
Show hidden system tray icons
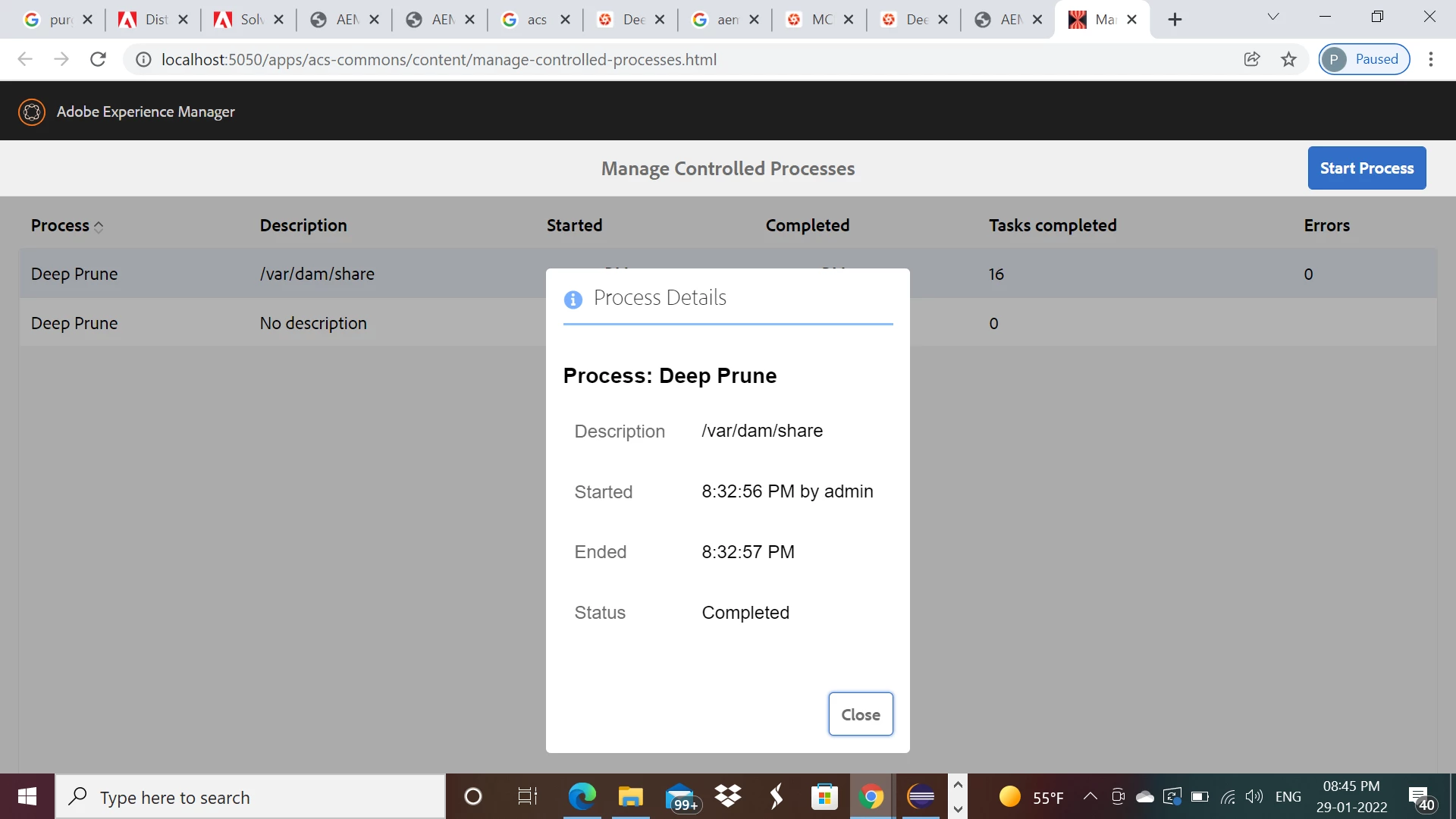(1090, 796)
